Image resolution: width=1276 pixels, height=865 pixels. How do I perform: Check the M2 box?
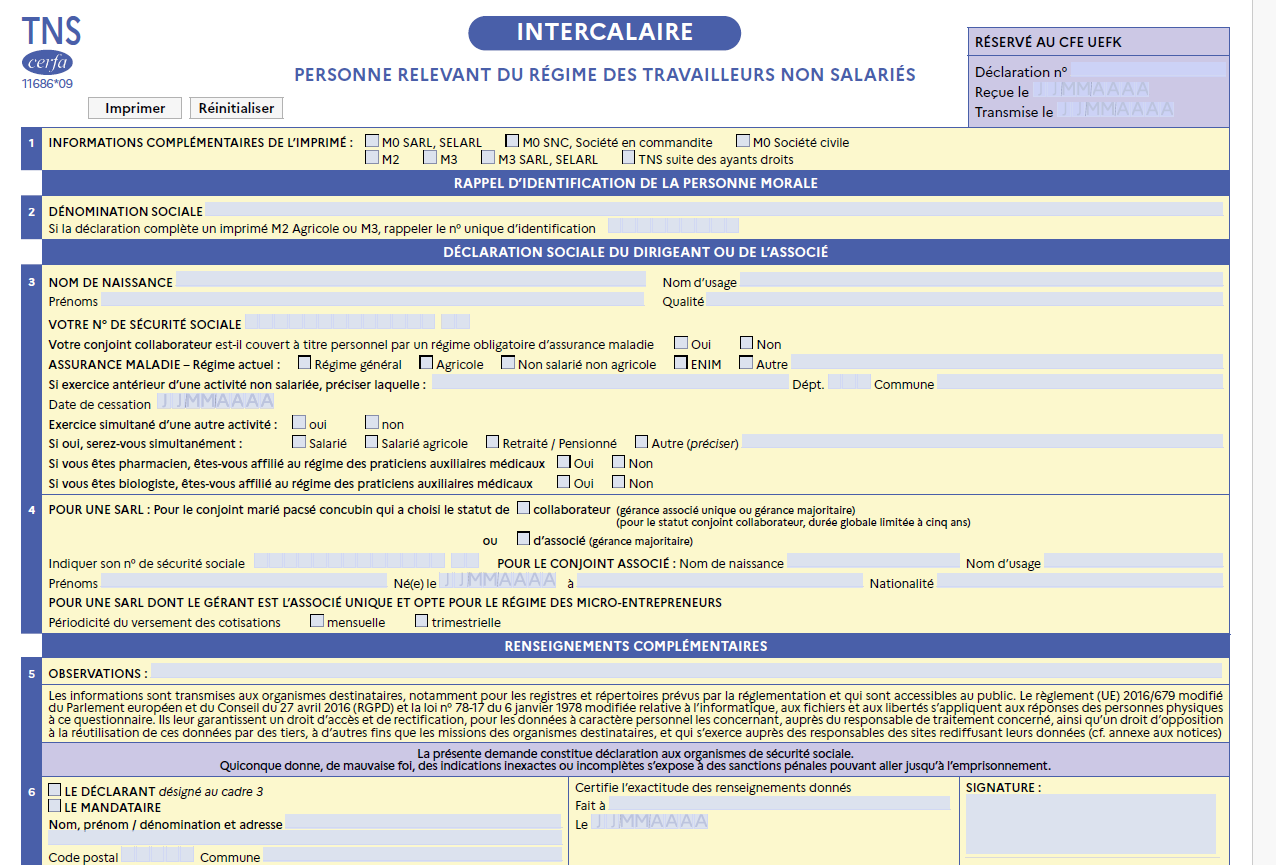(372, 158)
